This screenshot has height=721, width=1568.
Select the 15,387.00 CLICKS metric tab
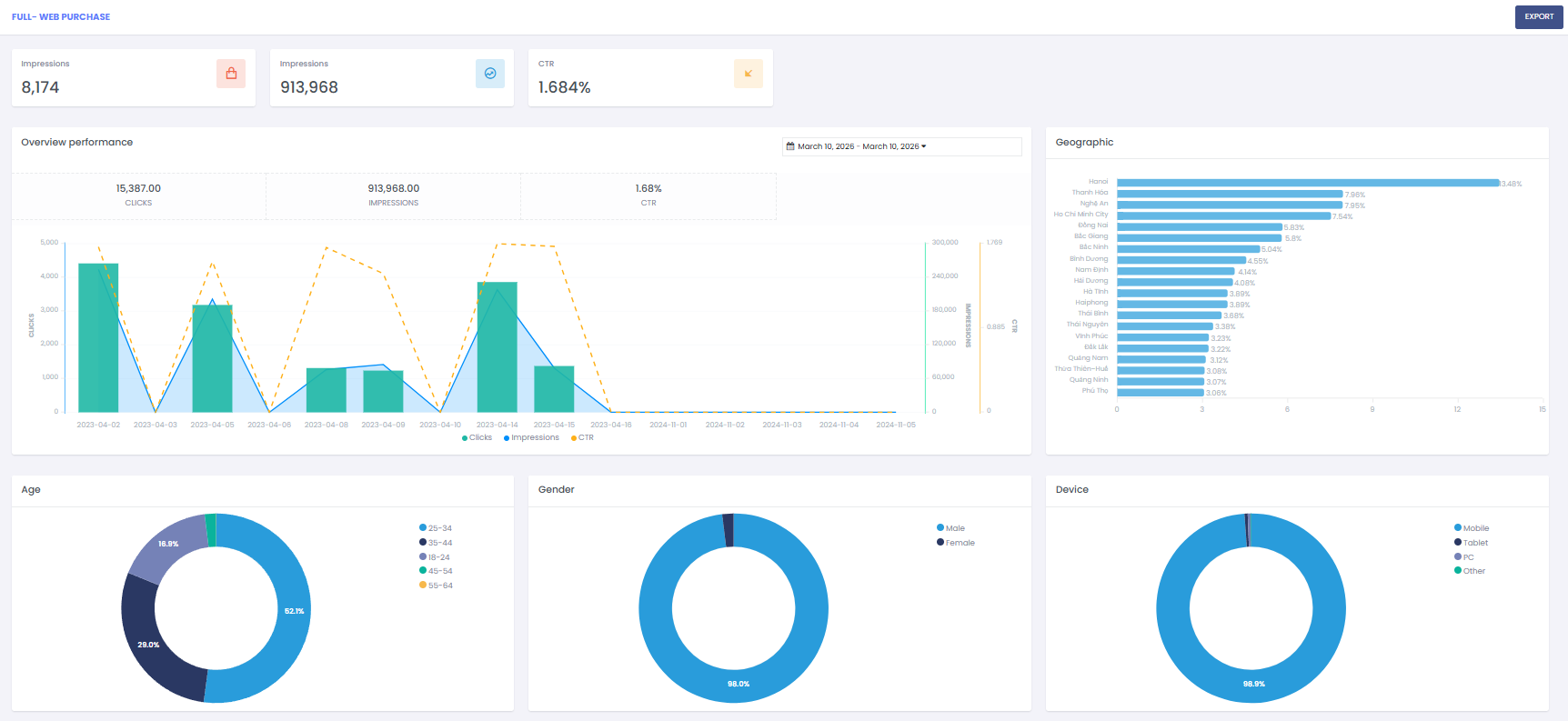pos(138,195)
